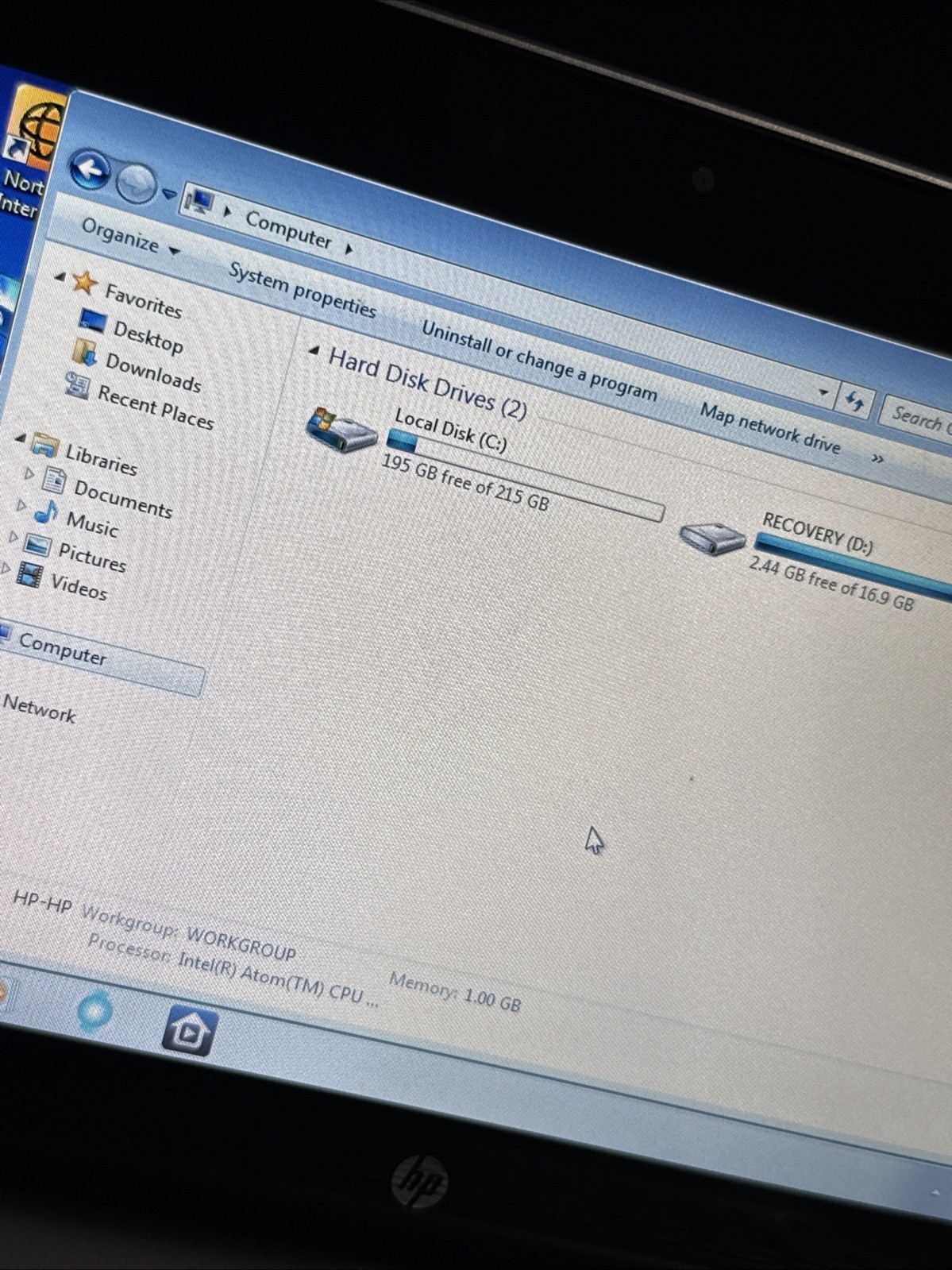Click the Pictures library icon
This screenshot has width=952, height=1270.
point(37,545)
